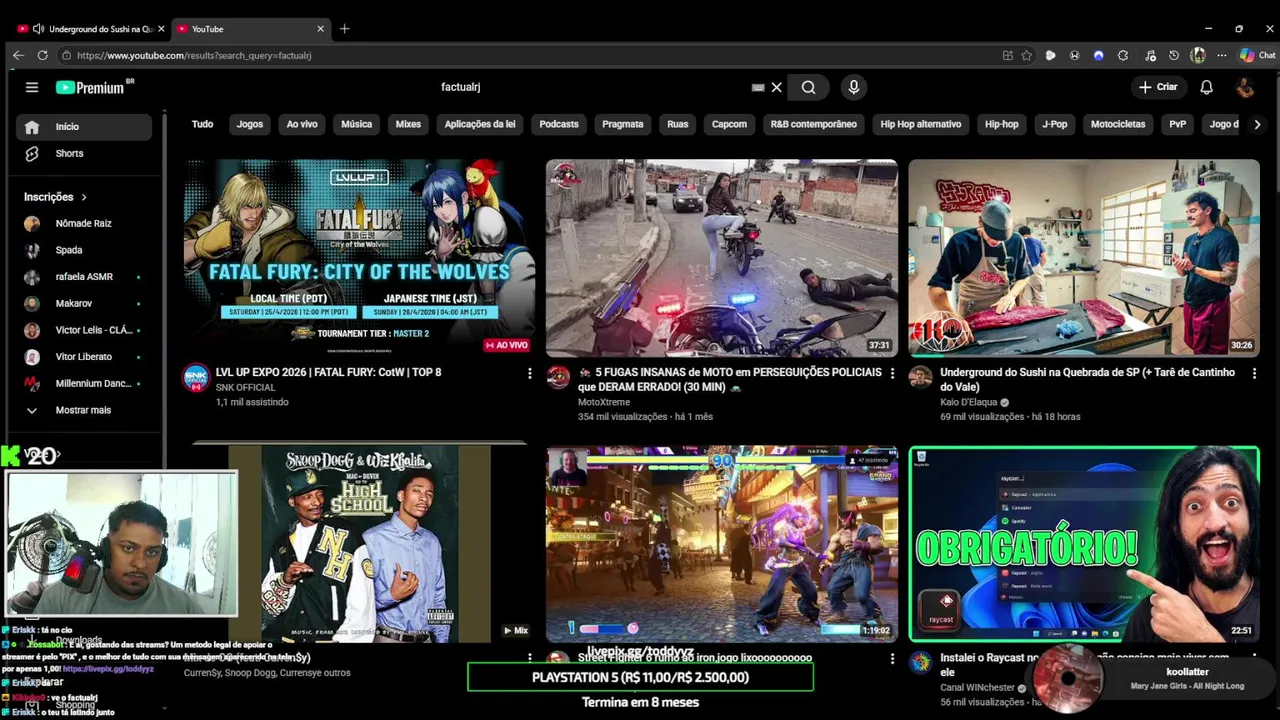Image resolution: width=1280 pixels, height=720 pixels.
Task: Switch to the Underground do Sushi tab
Action: coord(90,29)
